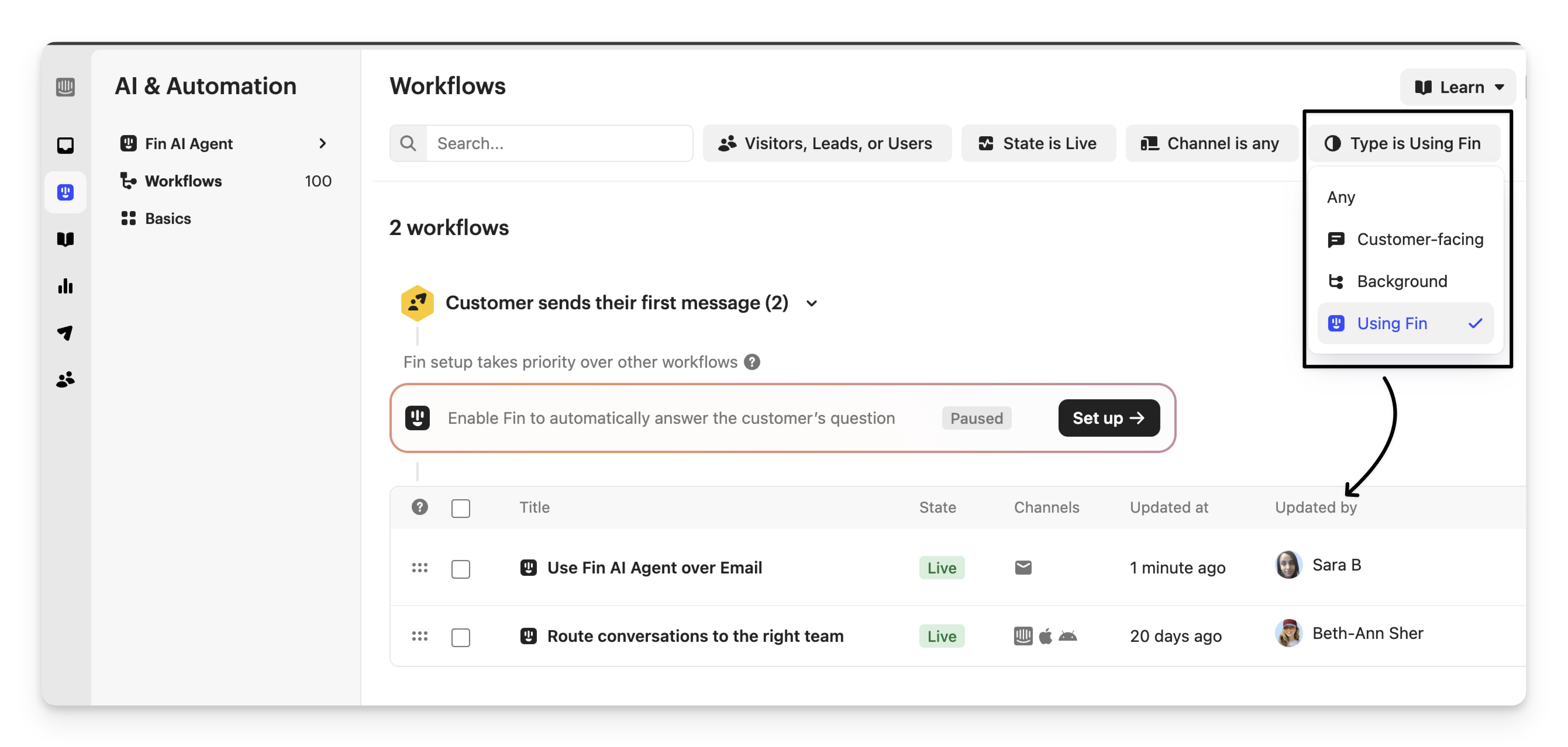
Task: Open Basics in AI & Automation menu
Action: click(167, 219)
